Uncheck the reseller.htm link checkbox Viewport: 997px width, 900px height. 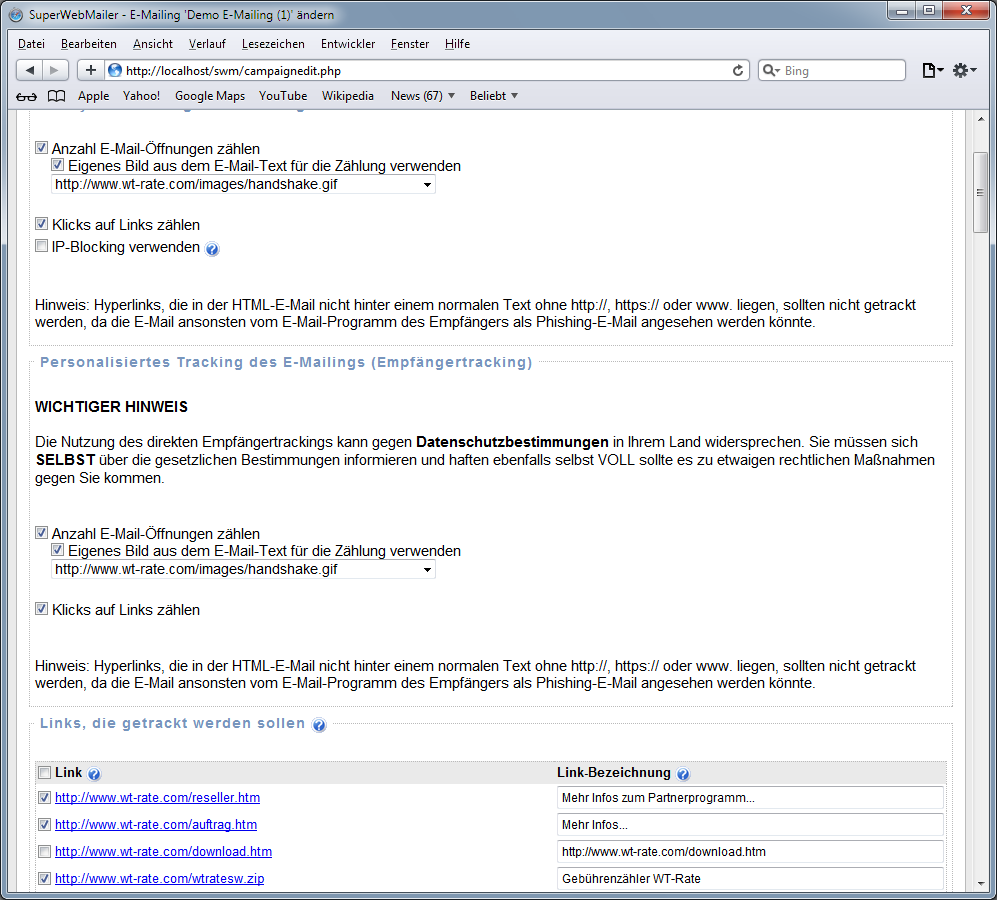tap(45, 797)
